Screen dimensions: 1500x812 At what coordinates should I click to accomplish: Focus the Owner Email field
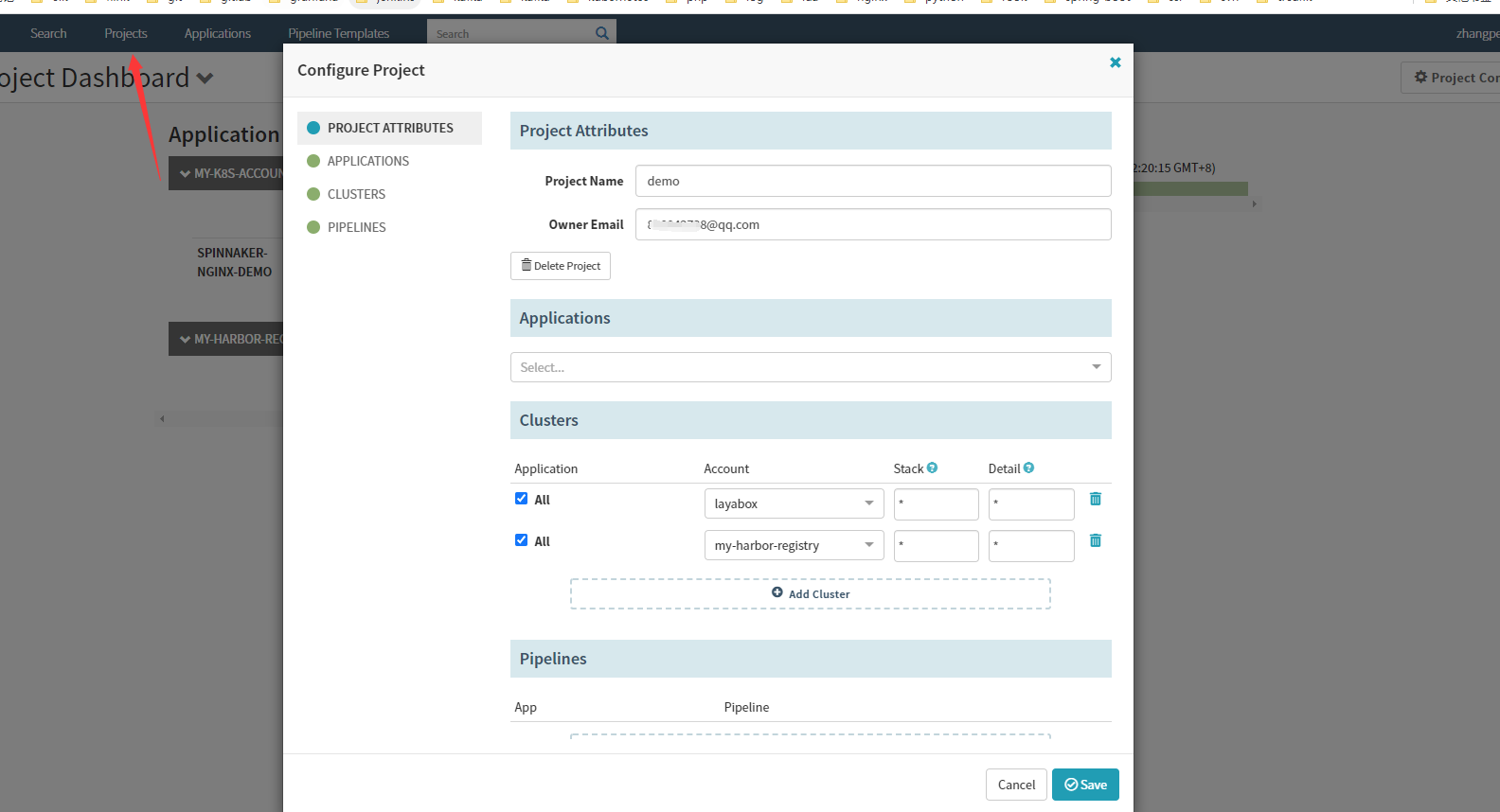click(873, 224)
